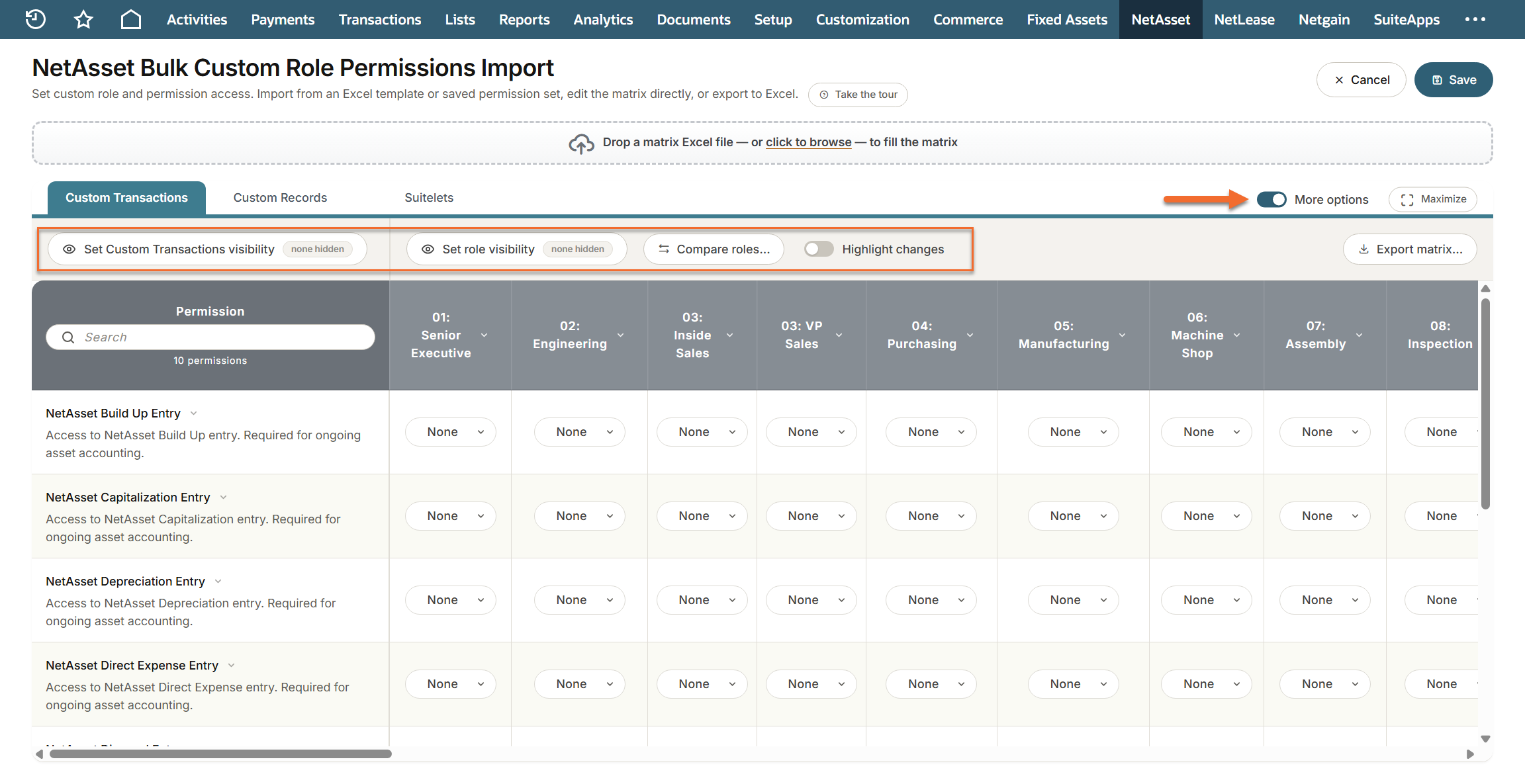Click the scroll up arrow of matrix
The image size is (1525, 784).
(1485, 288)
